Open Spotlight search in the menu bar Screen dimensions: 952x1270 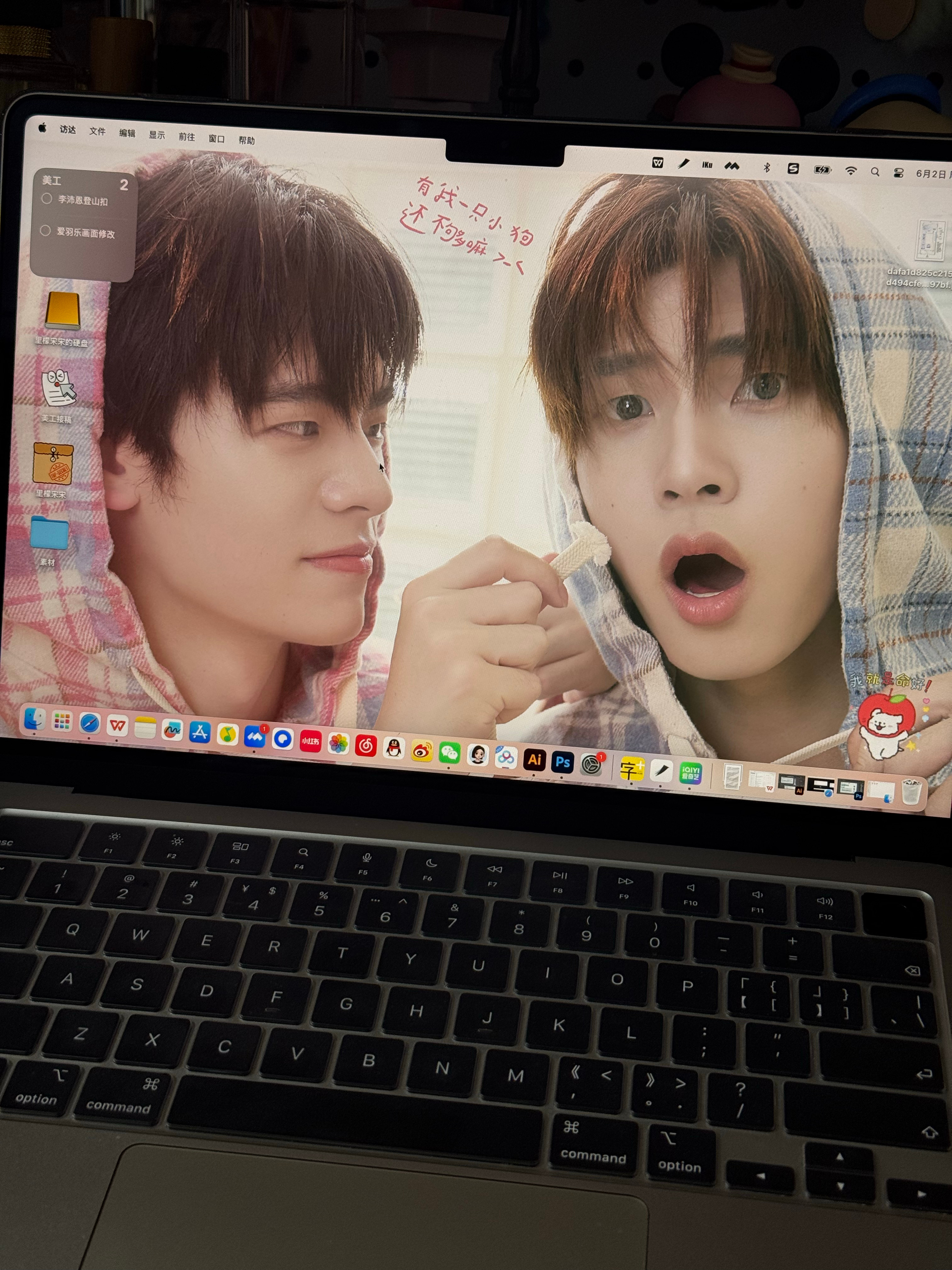pyautogui.click(x=875, y=172)
